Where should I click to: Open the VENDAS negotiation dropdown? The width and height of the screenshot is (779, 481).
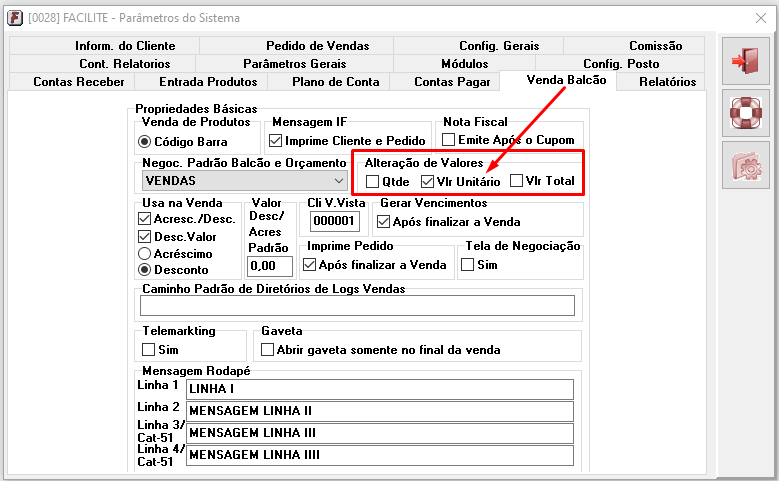244,181
